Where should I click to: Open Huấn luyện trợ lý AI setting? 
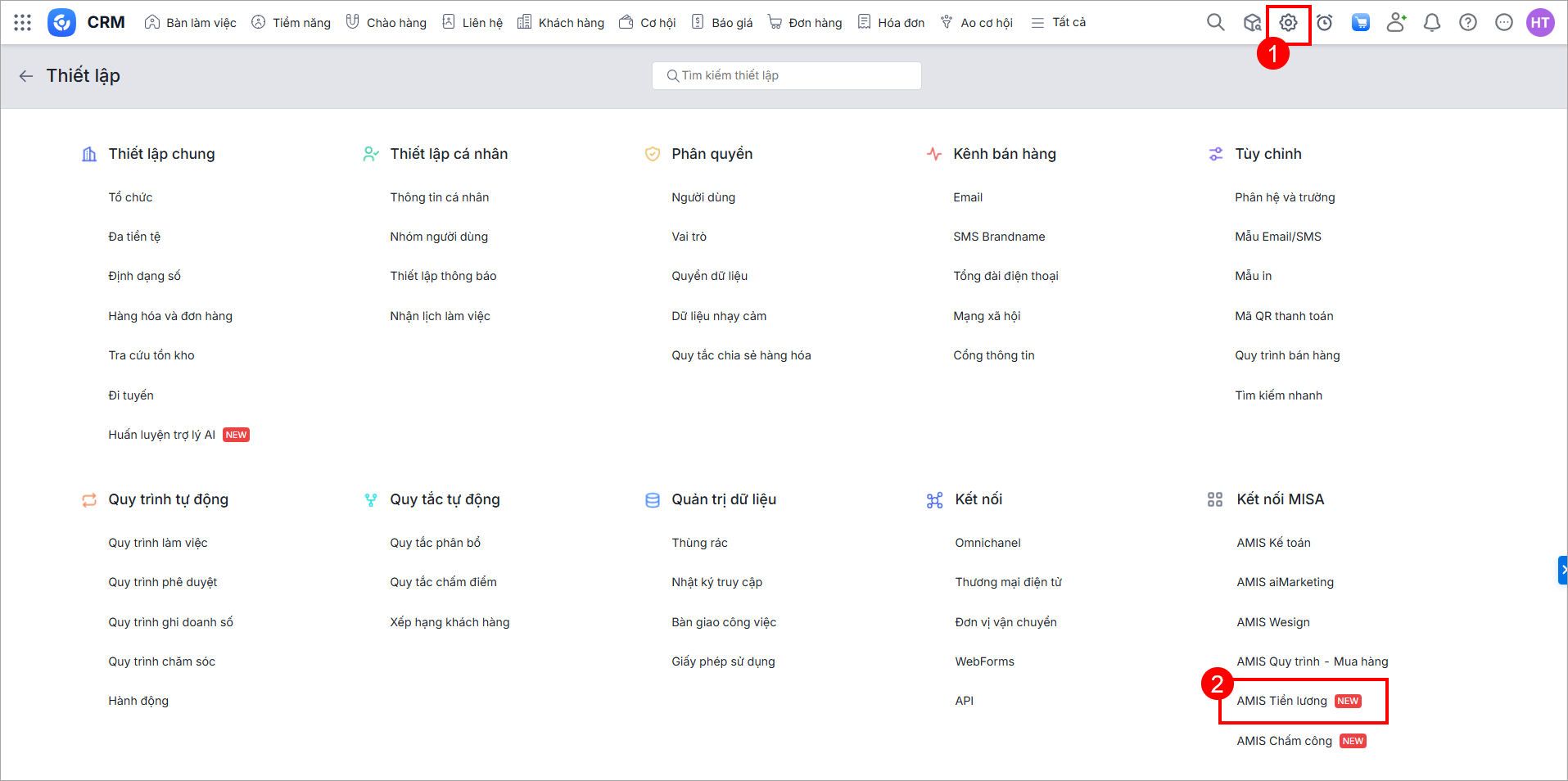tap(162, 435)
